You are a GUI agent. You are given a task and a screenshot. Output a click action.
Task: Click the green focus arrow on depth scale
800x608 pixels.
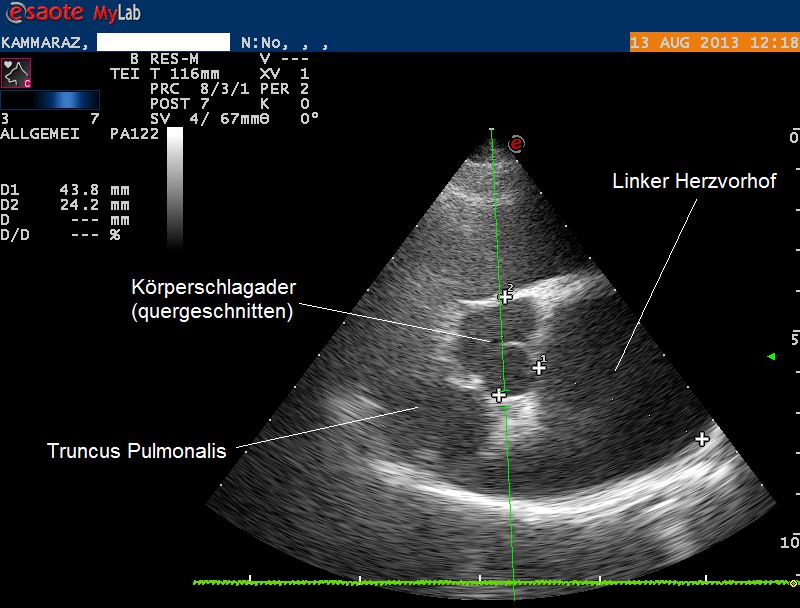770,356
